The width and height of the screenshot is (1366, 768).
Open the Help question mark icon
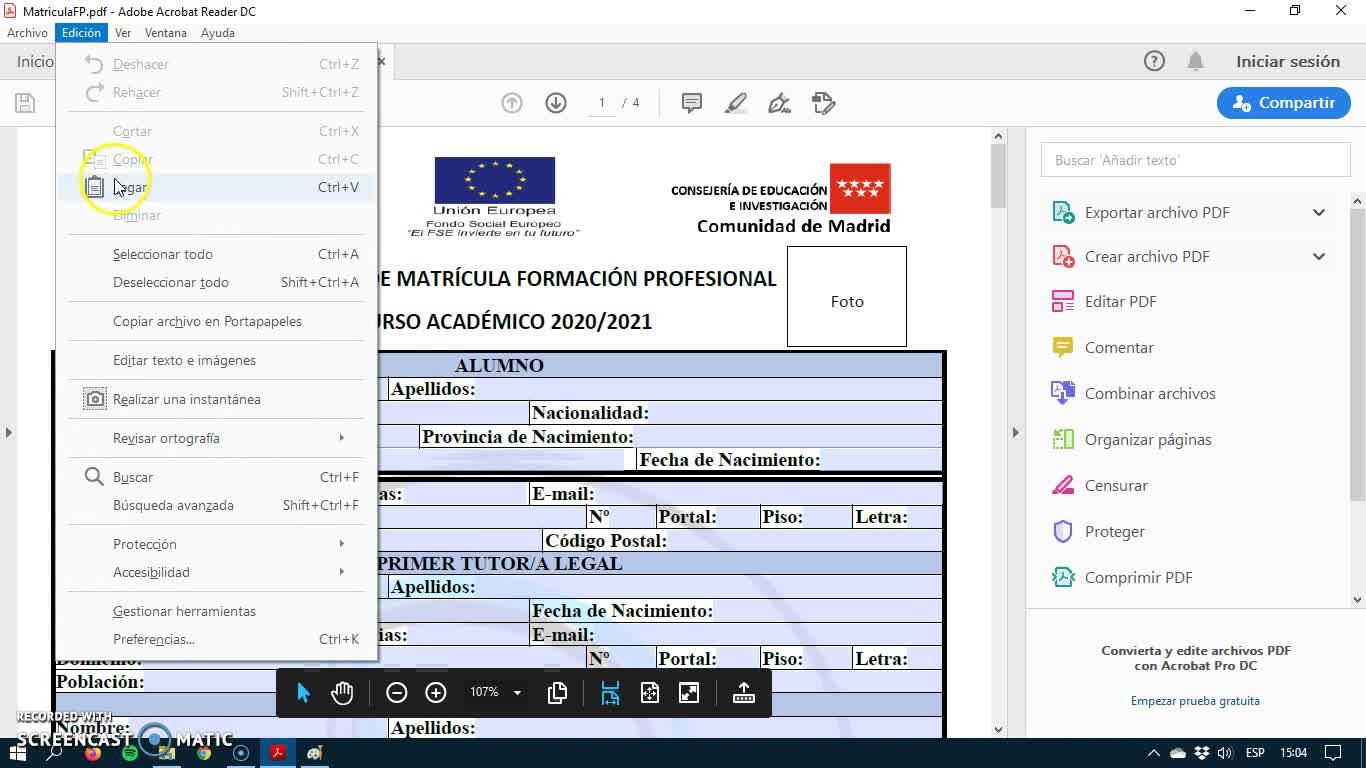tap(1154, 61)
